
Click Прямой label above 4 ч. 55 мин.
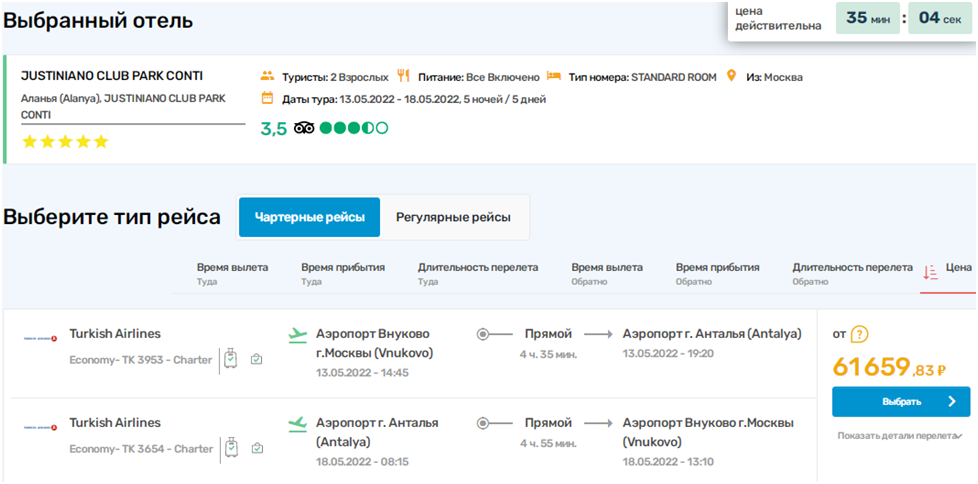tap(548, 423)
